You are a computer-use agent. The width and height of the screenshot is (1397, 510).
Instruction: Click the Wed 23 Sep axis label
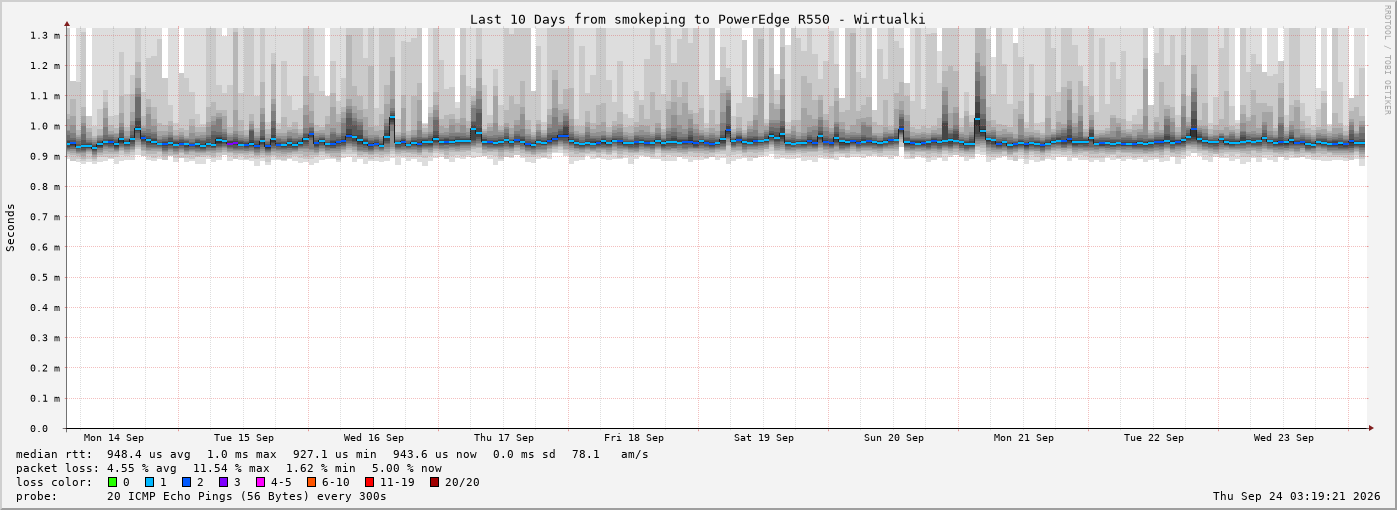point(1284,438)
